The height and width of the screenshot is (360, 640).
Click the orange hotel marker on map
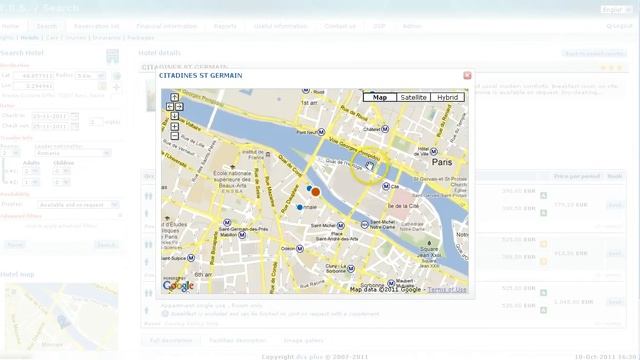tap(316, 192)
